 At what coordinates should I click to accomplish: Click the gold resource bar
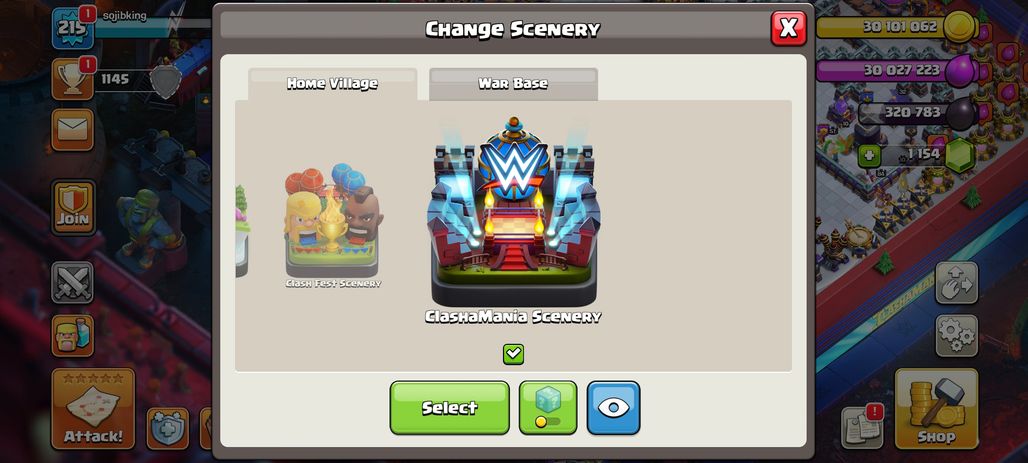click(x=896, y=28)
